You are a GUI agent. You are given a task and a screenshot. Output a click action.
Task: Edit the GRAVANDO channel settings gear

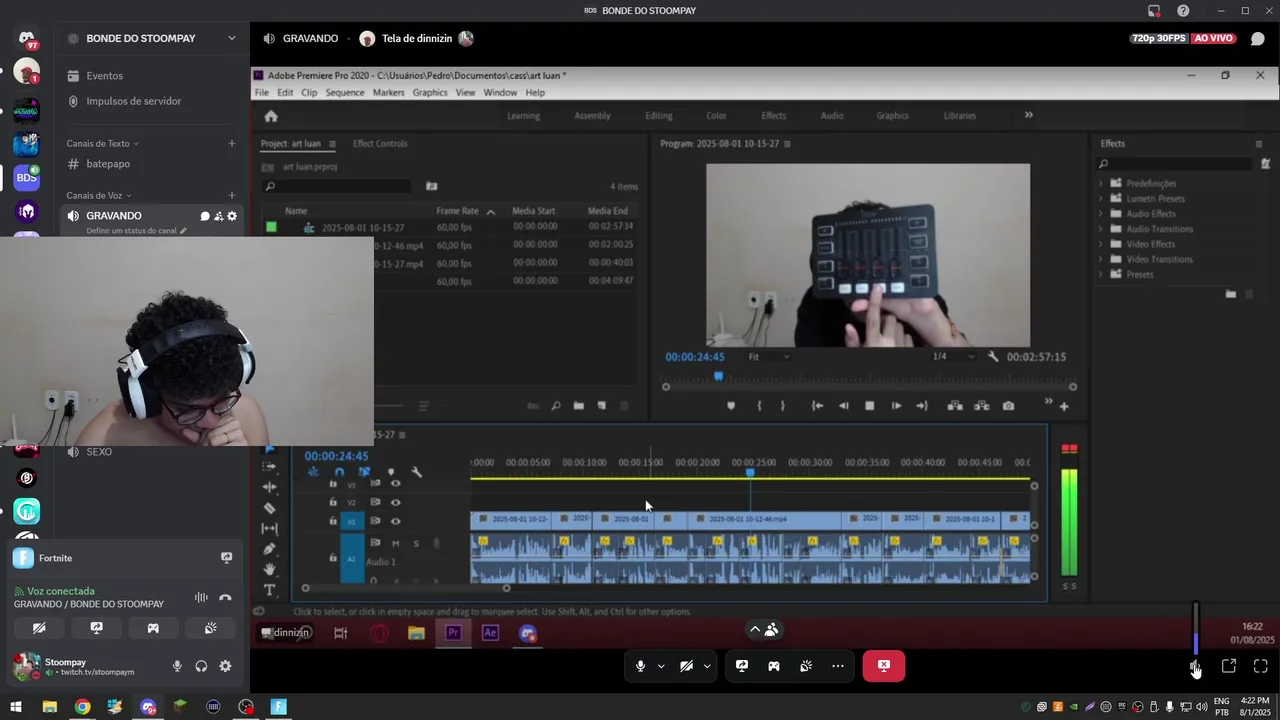coord(232,216)
